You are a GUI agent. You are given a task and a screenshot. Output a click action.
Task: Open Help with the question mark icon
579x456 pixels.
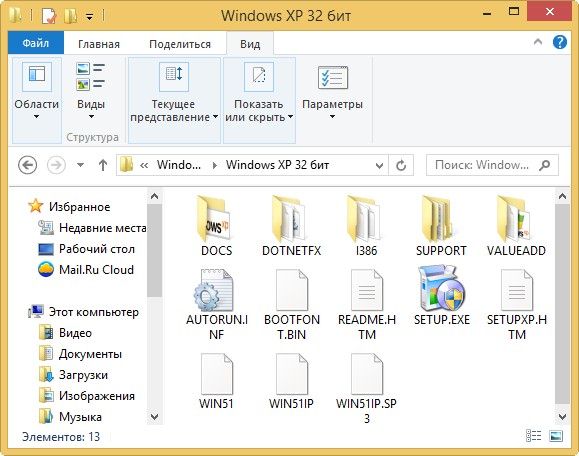pos(560,42)
